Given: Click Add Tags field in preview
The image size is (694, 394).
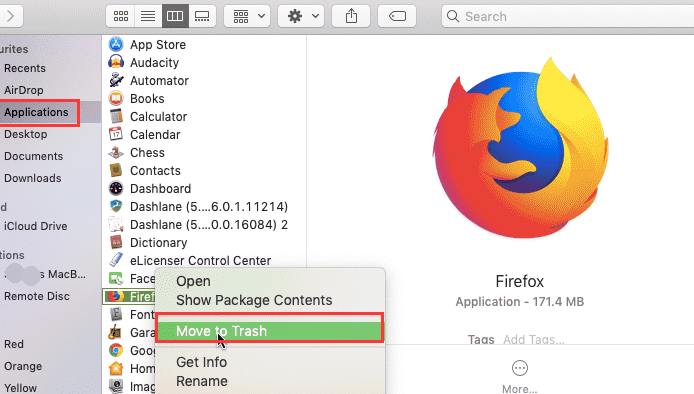Looking at the screenshot, I should [534, 340].
